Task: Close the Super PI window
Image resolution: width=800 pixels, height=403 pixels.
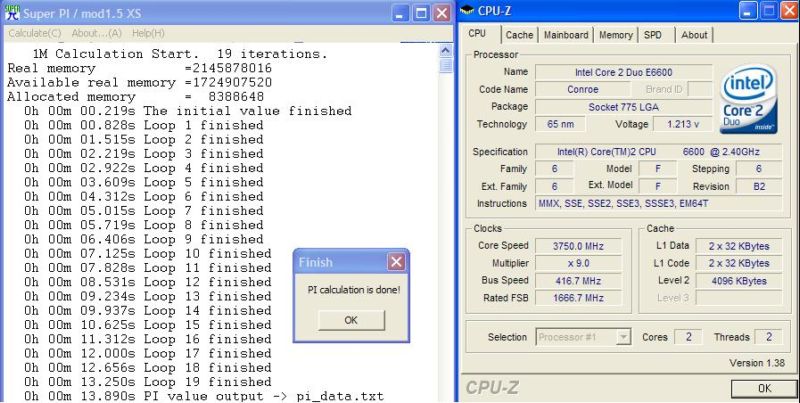Action: tap(442, 13)
